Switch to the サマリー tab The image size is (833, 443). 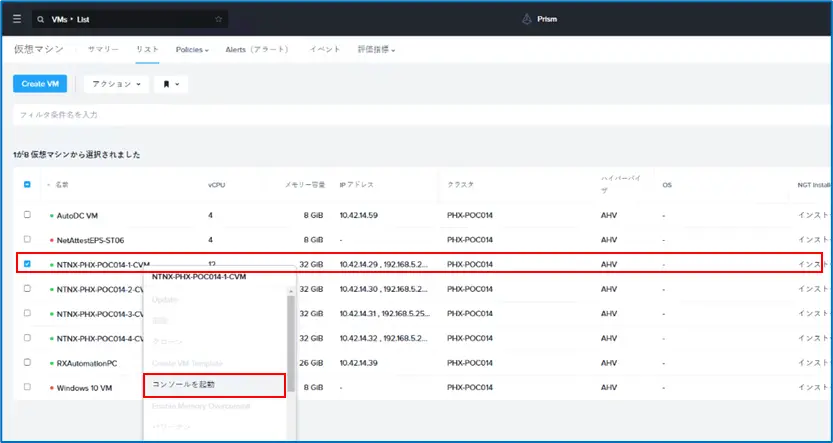click(x=103, y=49)
